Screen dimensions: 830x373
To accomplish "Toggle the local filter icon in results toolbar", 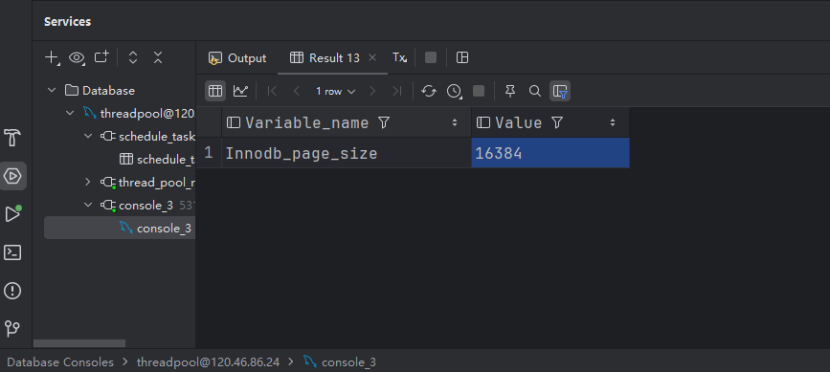I will pos(560,91).
